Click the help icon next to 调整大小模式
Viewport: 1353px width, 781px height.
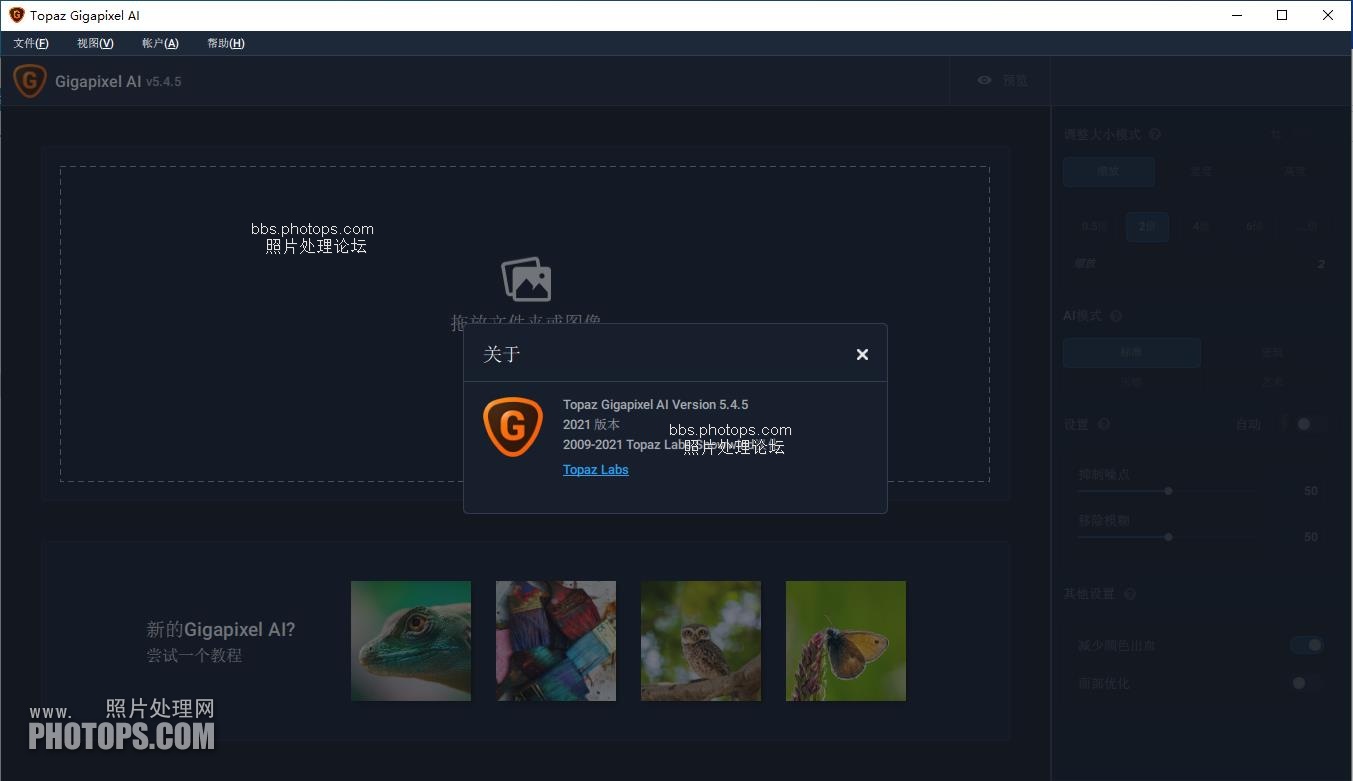pyautogui.click(x=1155, y=135)
